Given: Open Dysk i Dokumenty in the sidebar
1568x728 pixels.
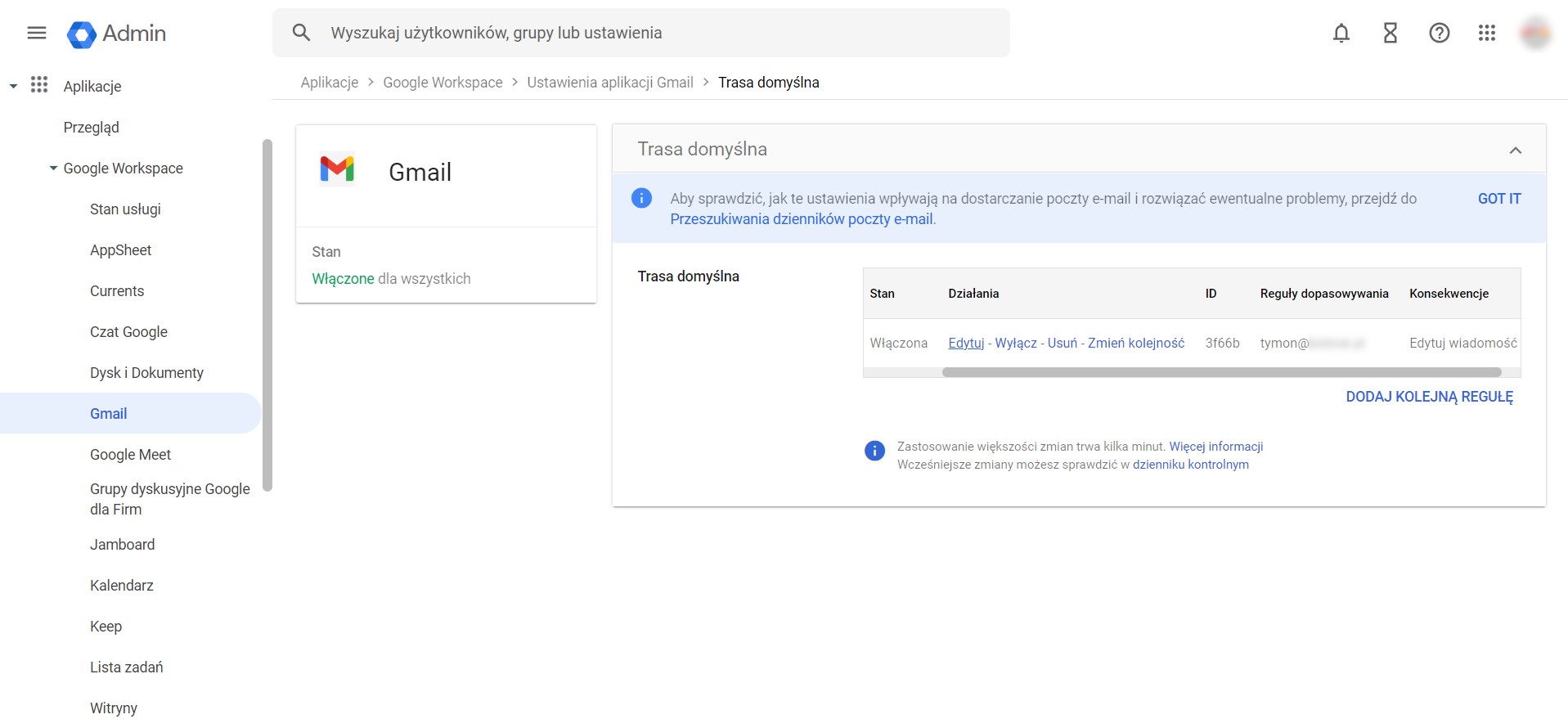Looking at the screenshot, I should coord(146,373).
